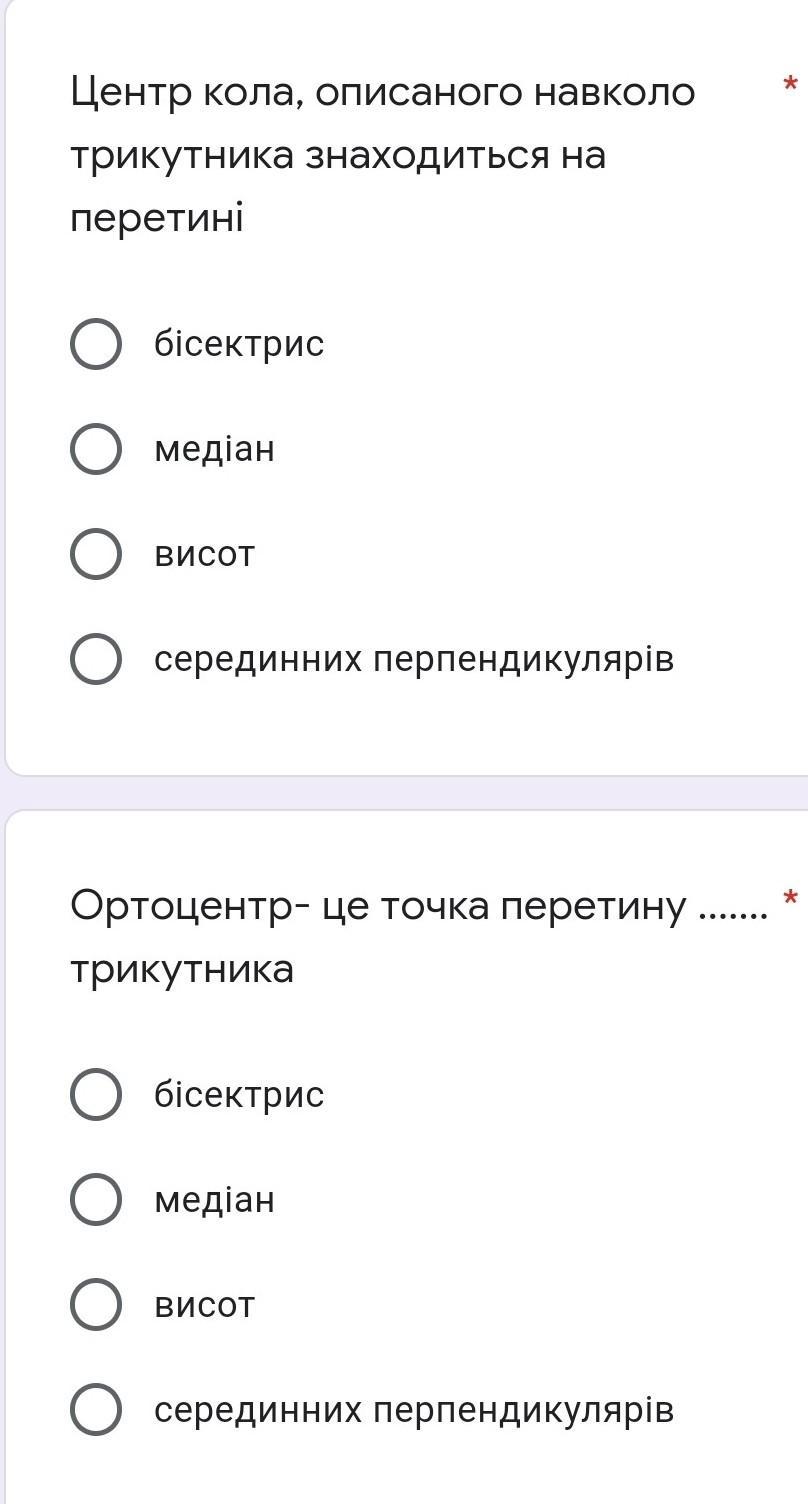Click the 'висот' label text under Ортоцентр question
Screen dimensions: 808x1504
(205, 1306)
